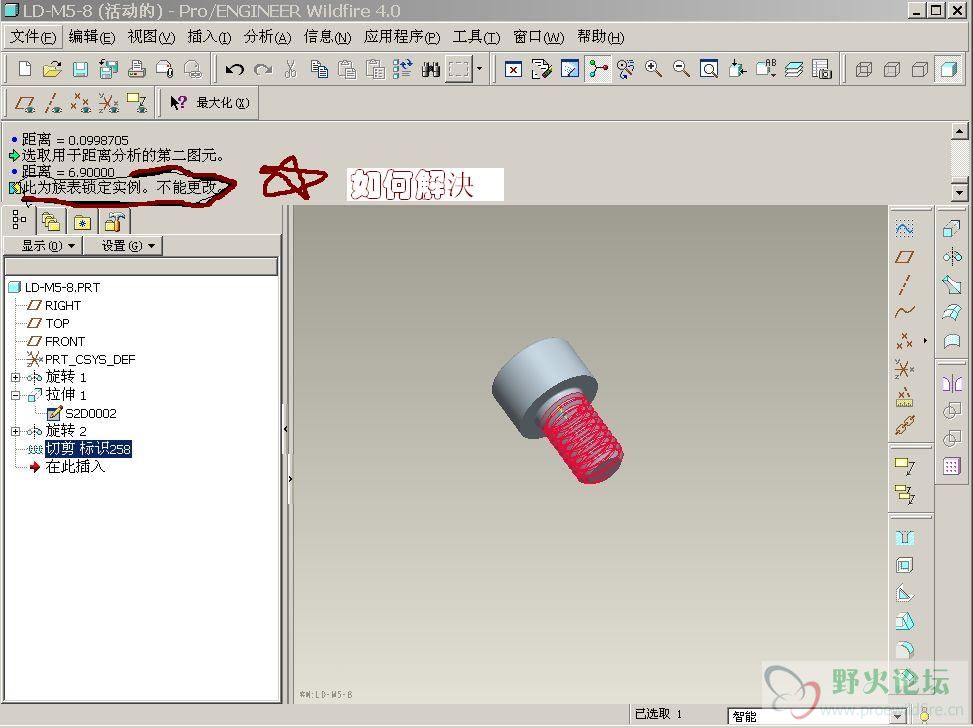The height and width of the screenshot is (728, 973).
Task: Open the 工具 menu
Action: [476, 37]
